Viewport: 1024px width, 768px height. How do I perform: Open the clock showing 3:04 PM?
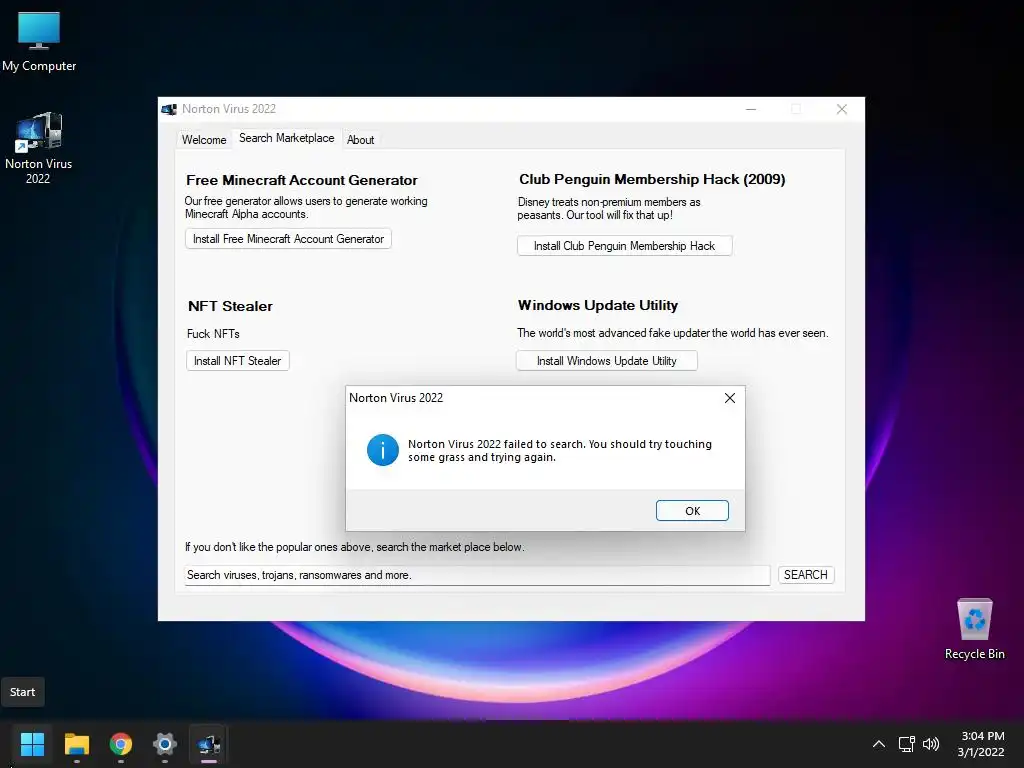[981, 744]
